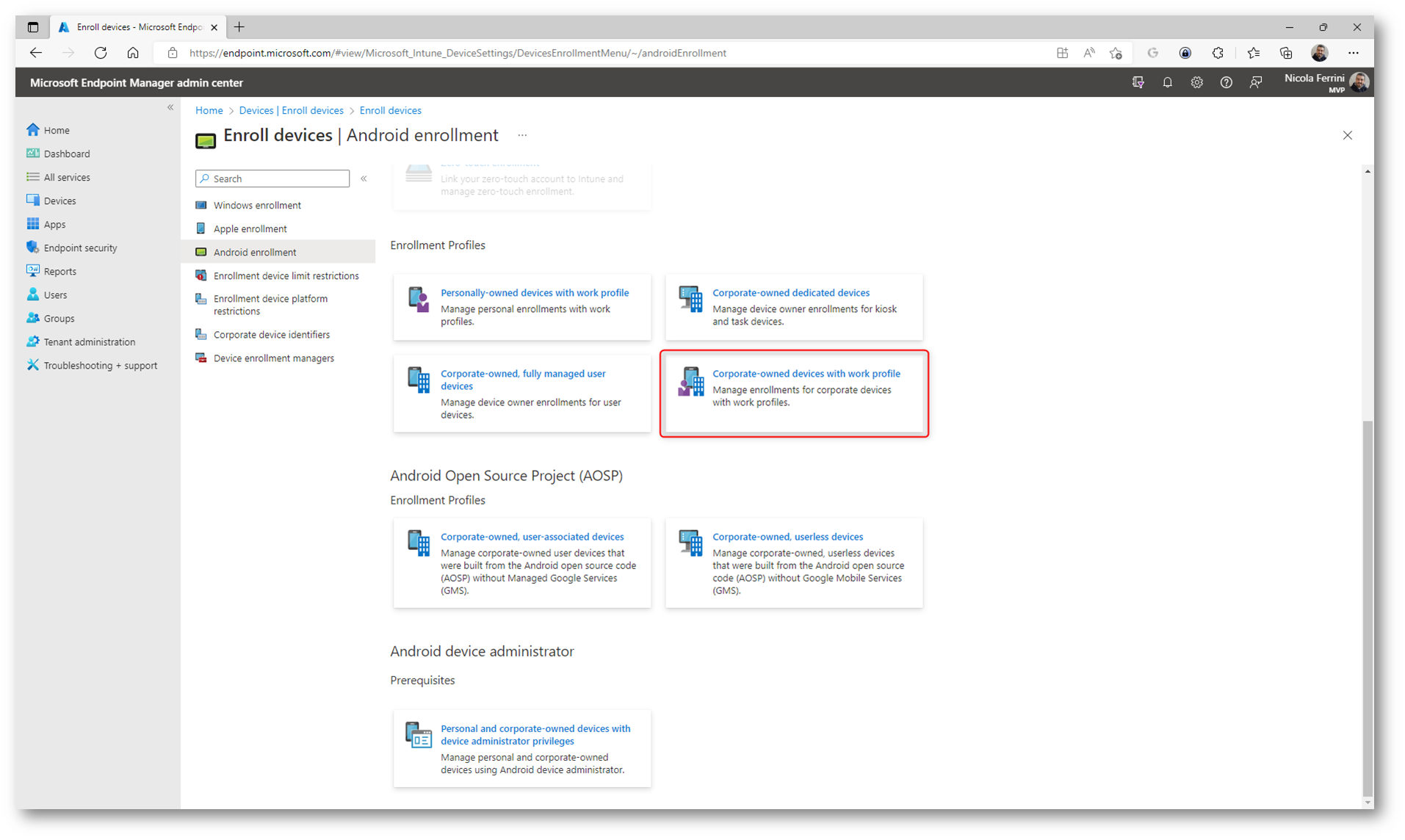Open portal settings gear
Screen dimensions: 1405x840
pos(1196,82)
